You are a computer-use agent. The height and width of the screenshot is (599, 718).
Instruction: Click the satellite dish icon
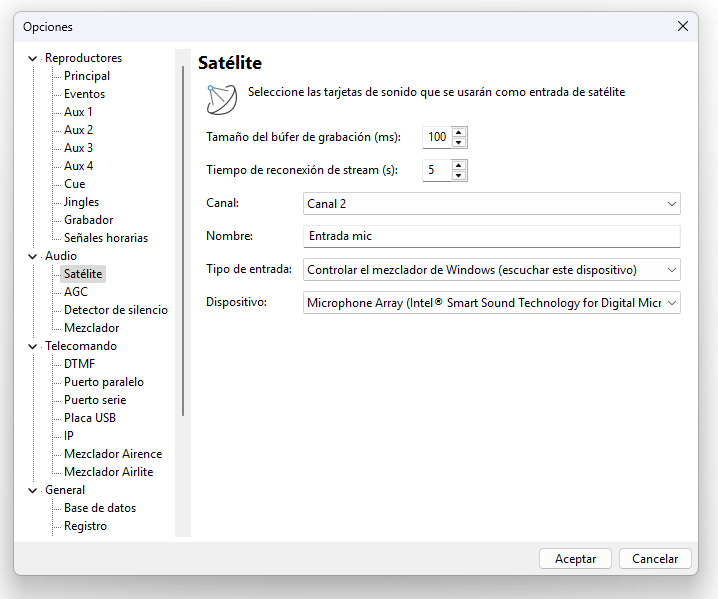click(x=220, y=98)
